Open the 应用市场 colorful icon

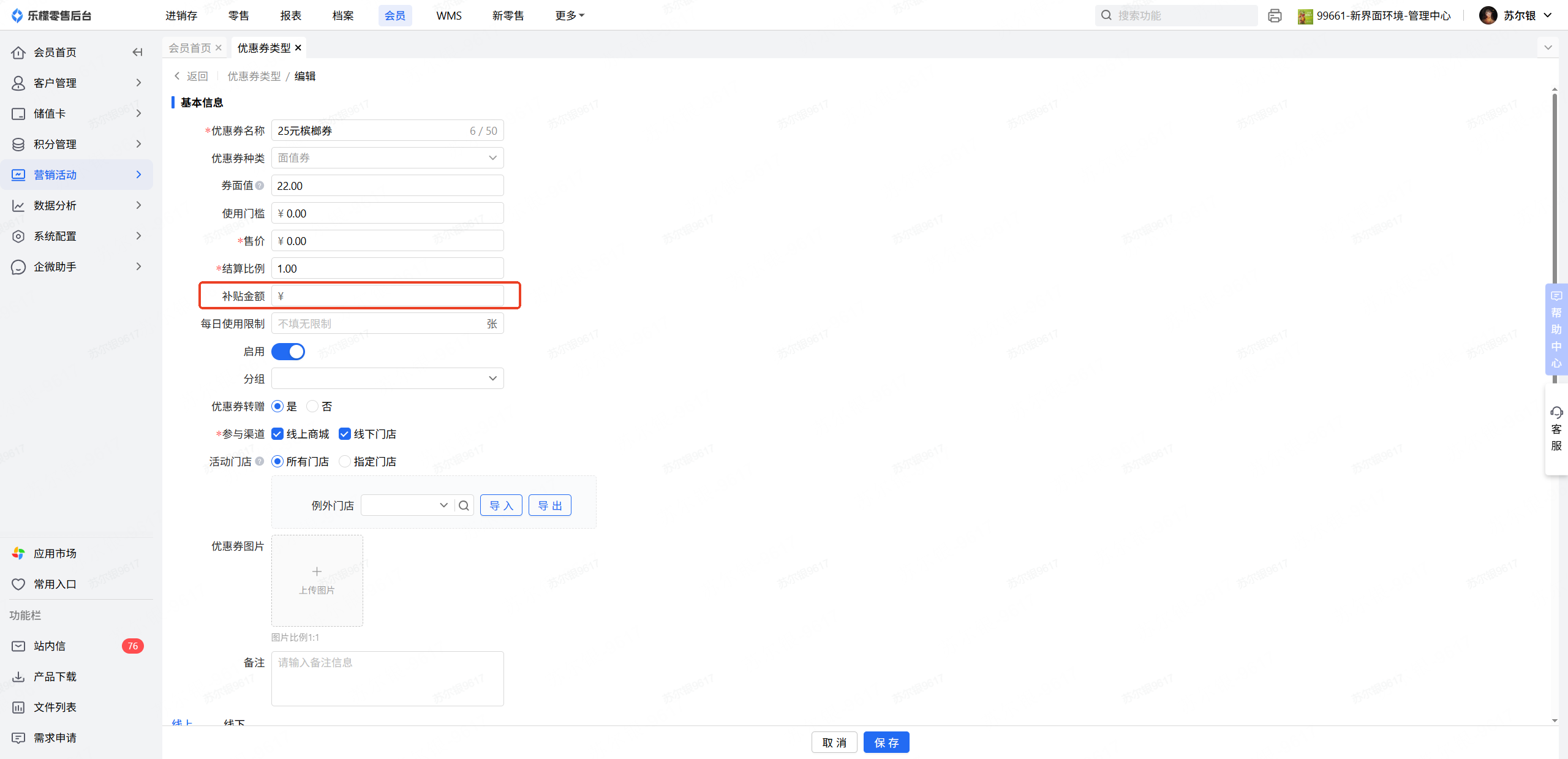18,553
